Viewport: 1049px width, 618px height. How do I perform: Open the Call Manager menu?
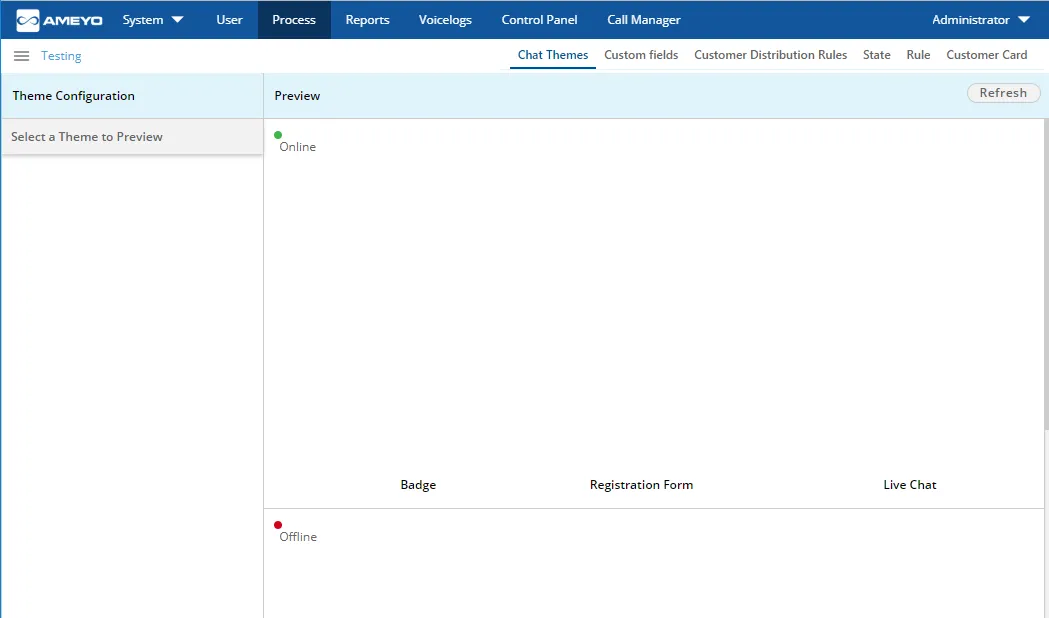pos(644,20)
